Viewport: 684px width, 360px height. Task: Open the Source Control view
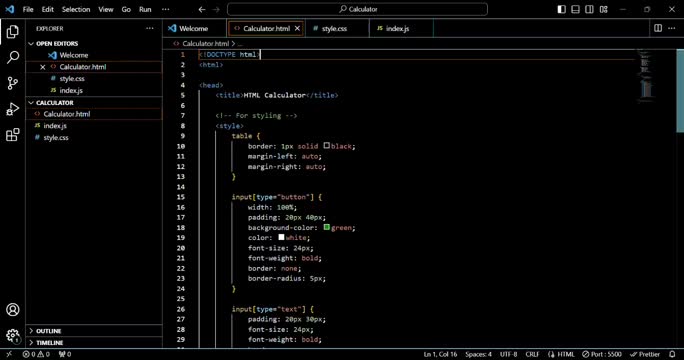click(x=13, y=83)
